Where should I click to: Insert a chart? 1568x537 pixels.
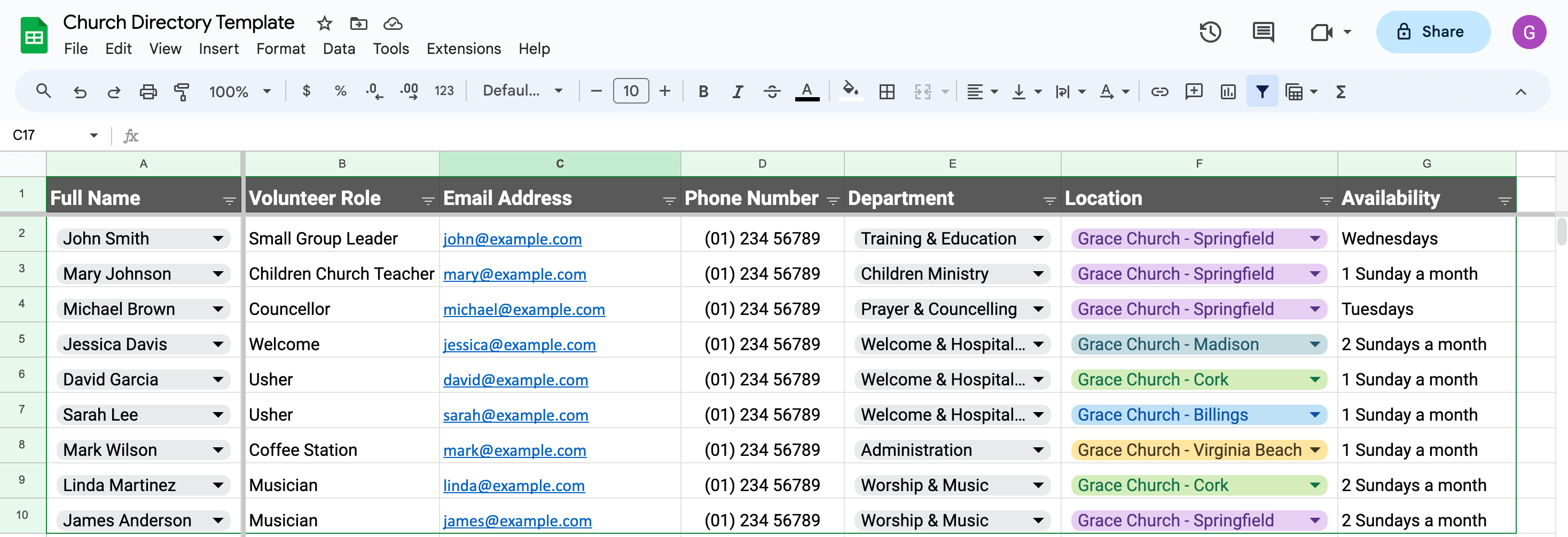[1228, 91]
